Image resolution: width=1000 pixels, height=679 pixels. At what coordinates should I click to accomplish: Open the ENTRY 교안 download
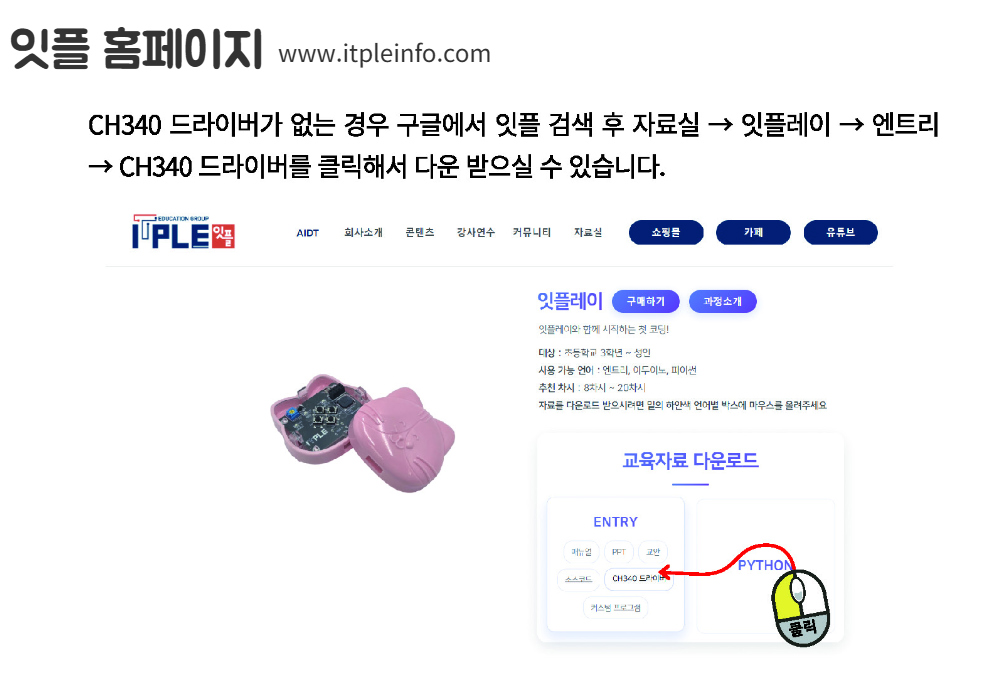(653, 551)
